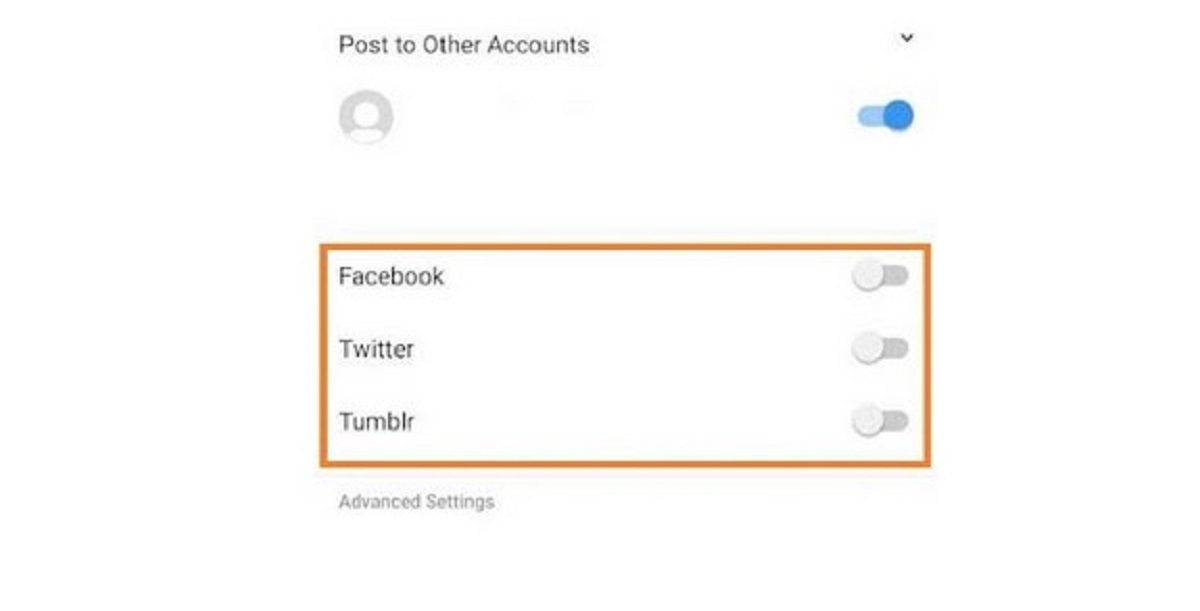Select the Twitter label text
Viewport: 1200px width, 611px height.
coord(376,350)
